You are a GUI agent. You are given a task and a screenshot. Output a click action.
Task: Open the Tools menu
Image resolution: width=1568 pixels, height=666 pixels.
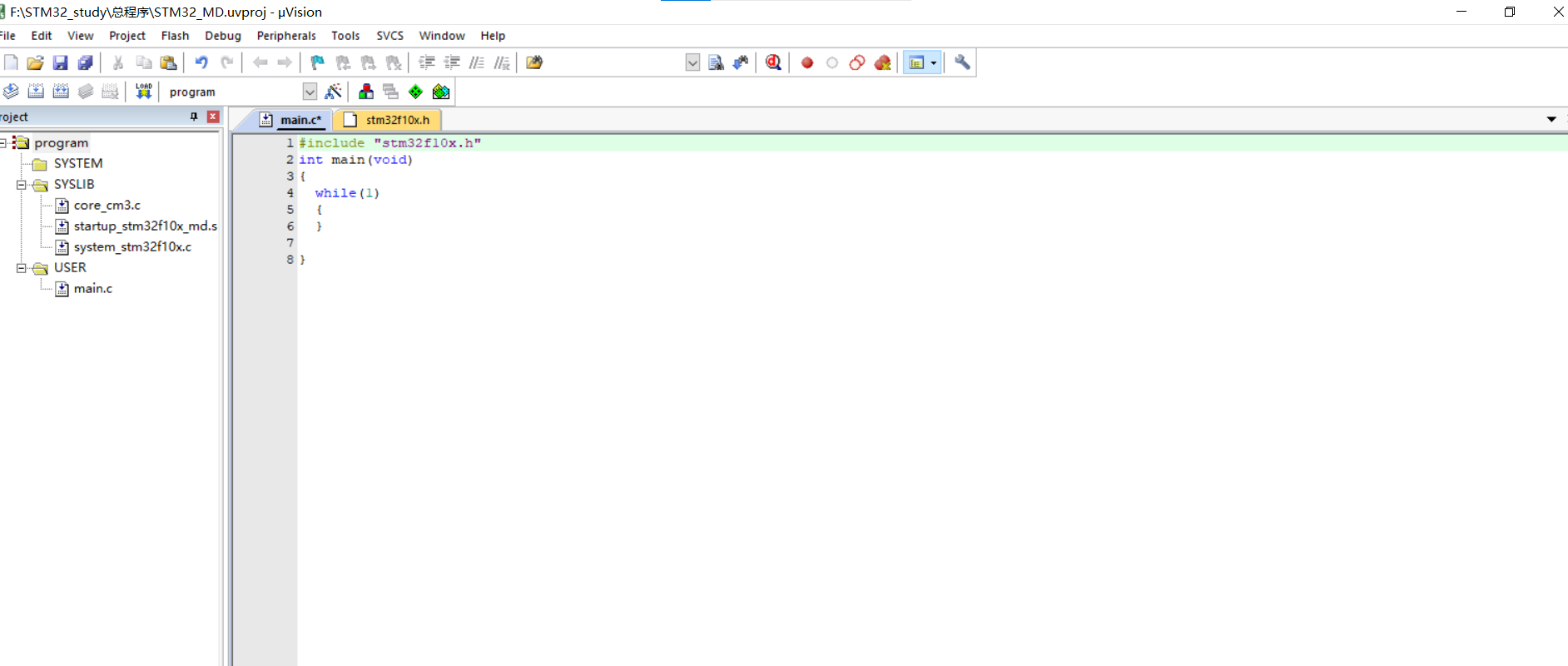[x=345, y=36]
